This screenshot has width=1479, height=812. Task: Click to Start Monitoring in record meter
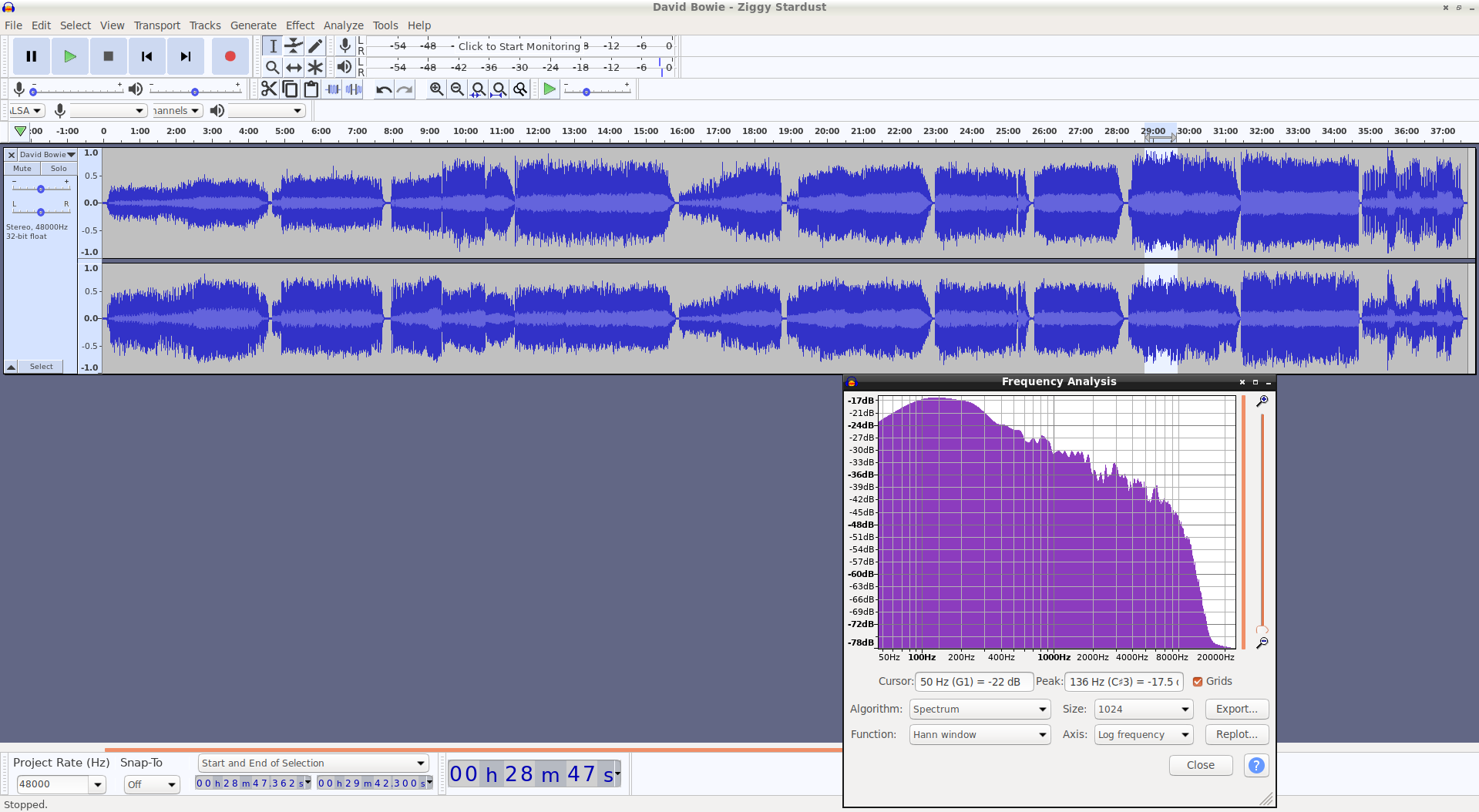pos(519,46)
